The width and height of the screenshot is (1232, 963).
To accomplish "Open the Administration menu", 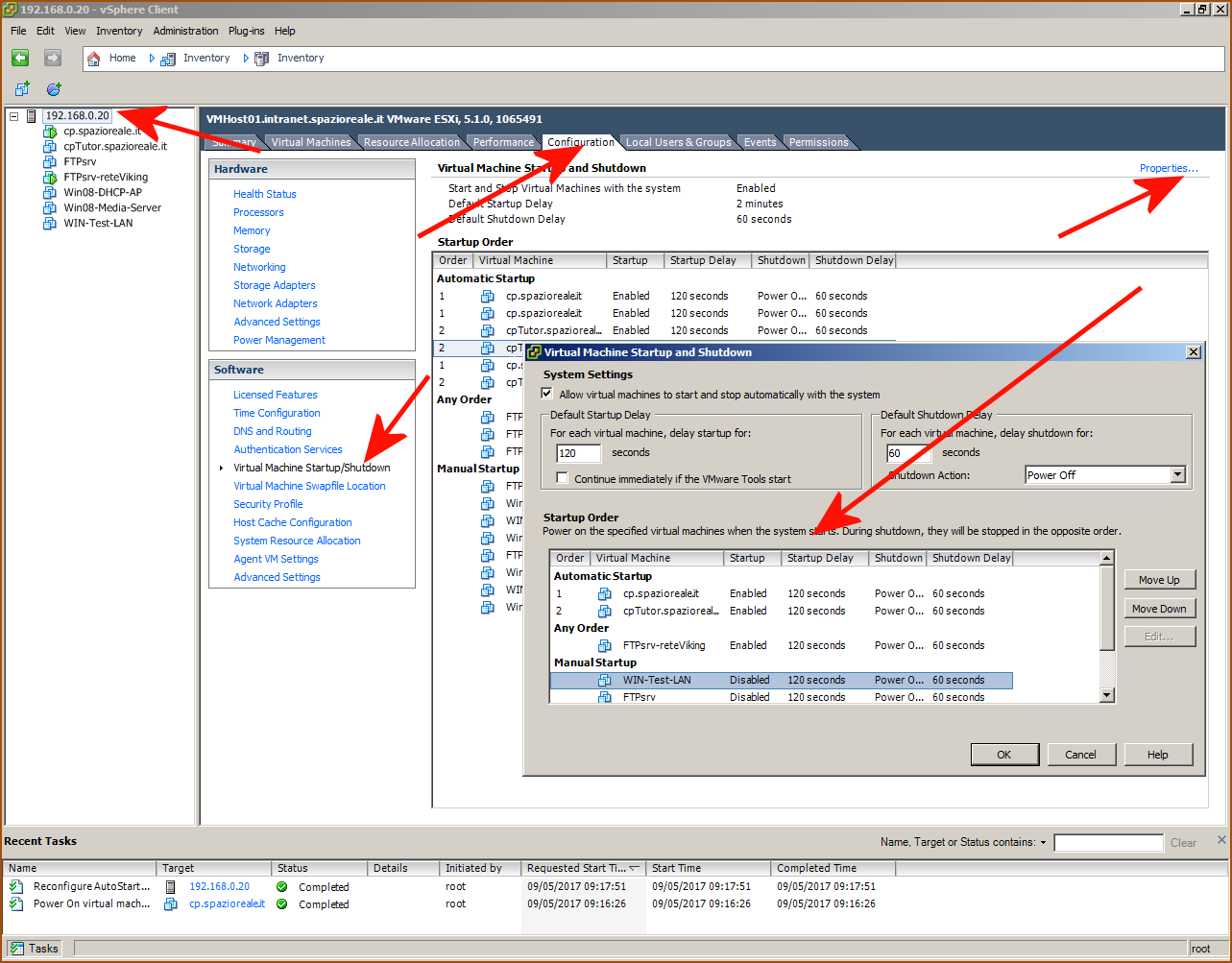I will pyautogui.click(x=185, y=31).
